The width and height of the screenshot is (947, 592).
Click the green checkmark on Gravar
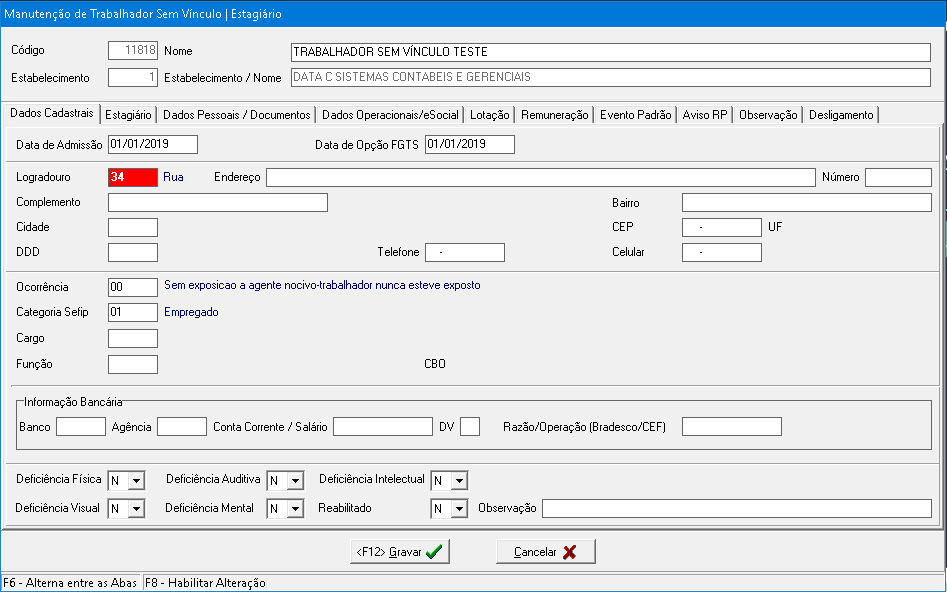click(434, 552)
